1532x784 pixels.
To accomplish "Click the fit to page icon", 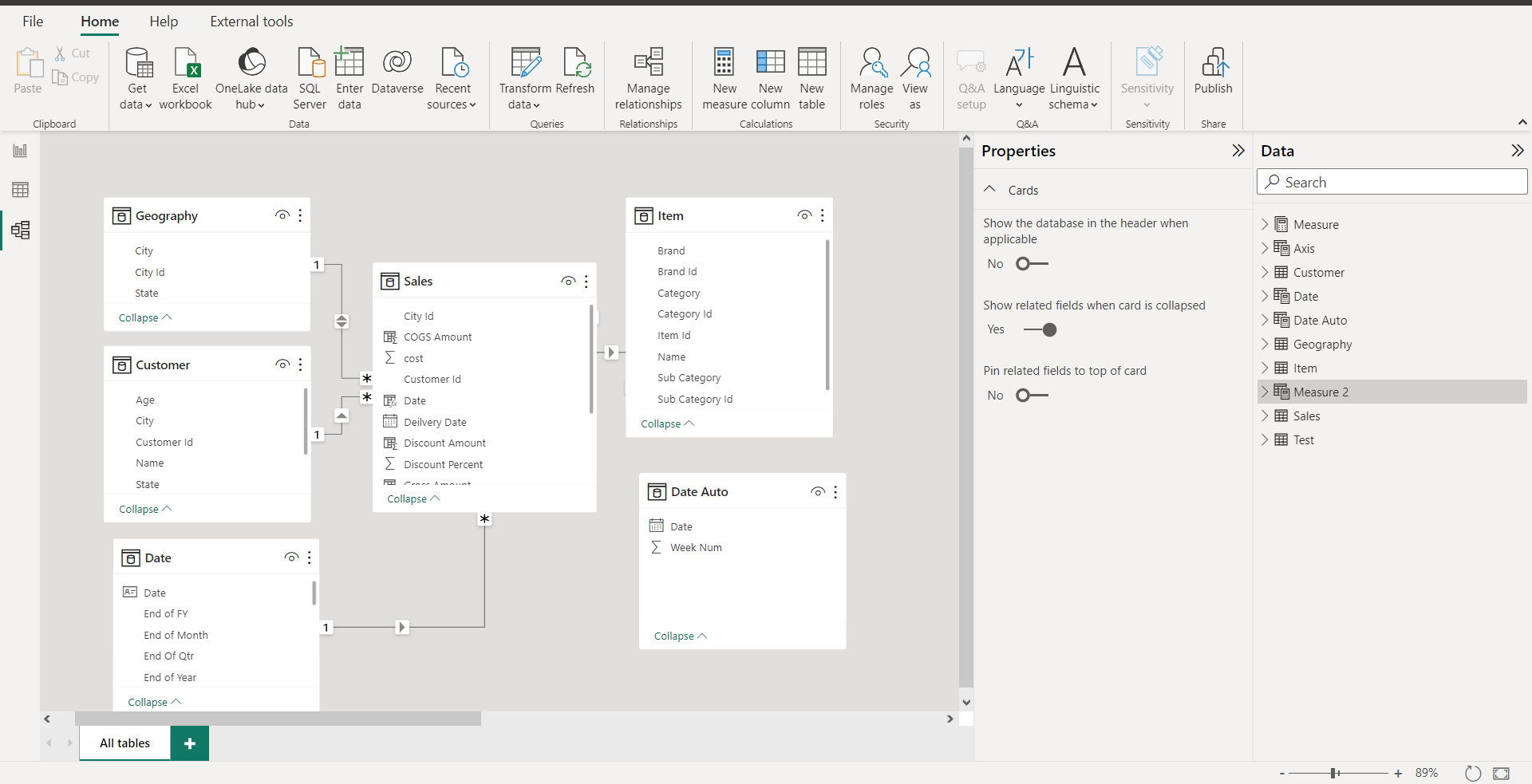I will [x=1501, y=773].
